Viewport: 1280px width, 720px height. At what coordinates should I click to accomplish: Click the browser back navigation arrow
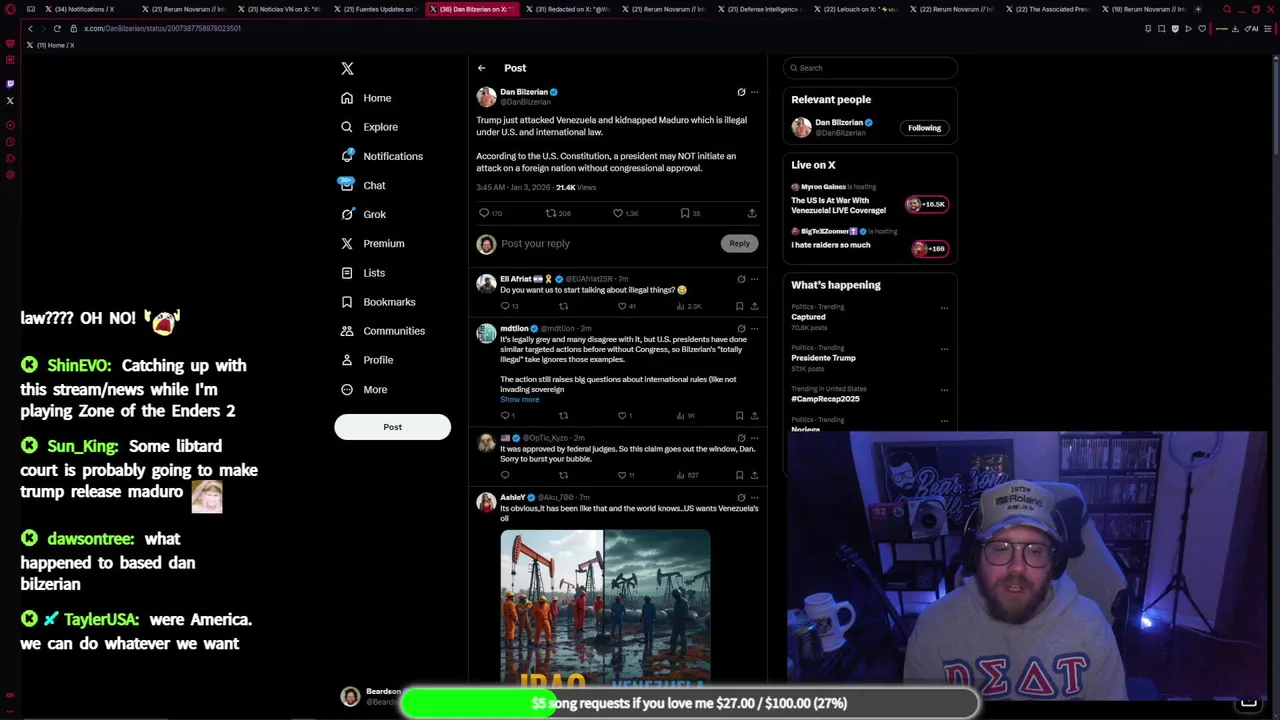[30, 28]
